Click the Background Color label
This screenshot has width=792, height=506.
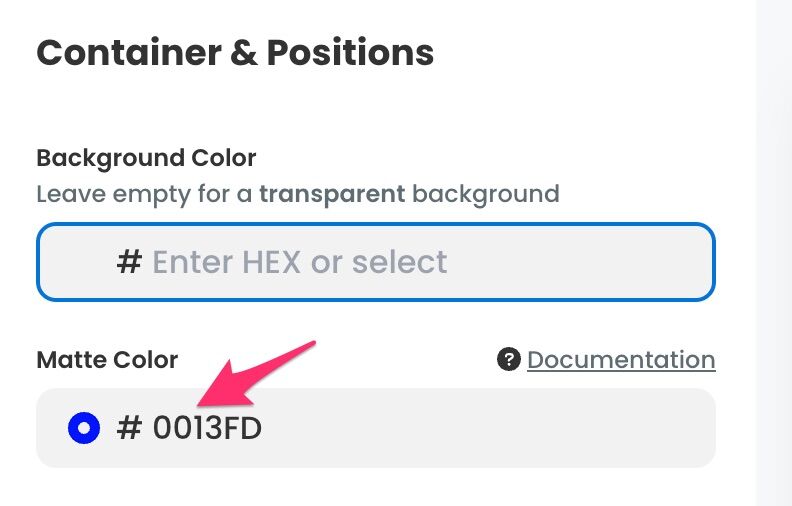click(146, 158)
